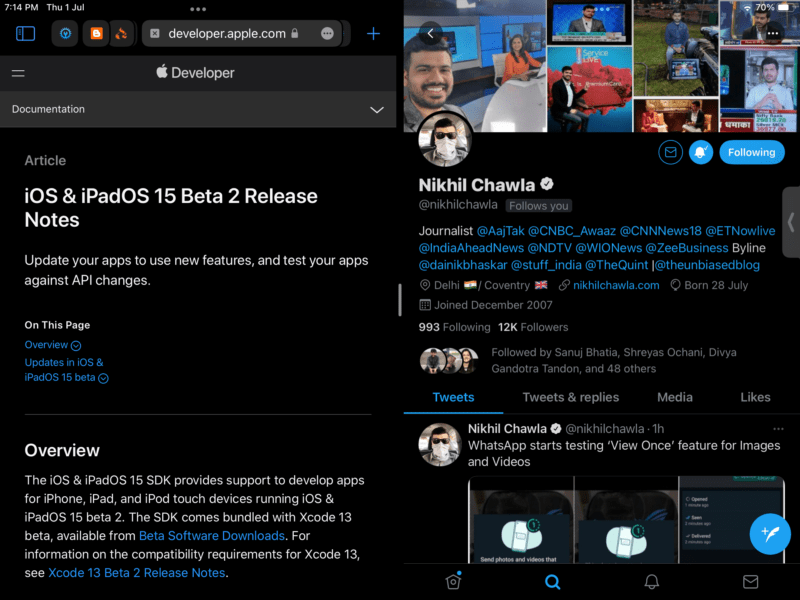Open @ETNowlive mention in bio

[740, 231]
